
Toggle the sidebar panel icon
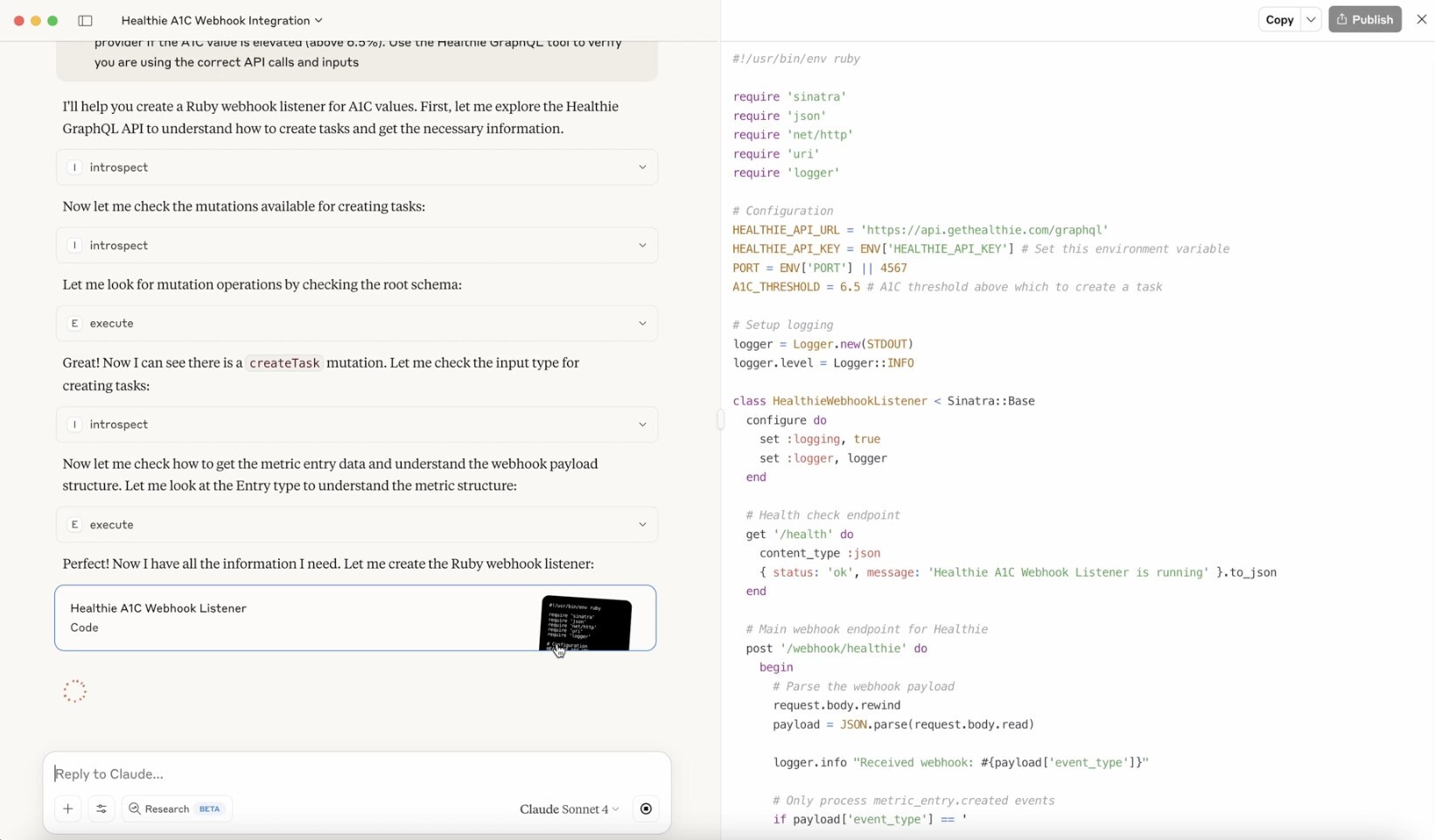(85, 20)
